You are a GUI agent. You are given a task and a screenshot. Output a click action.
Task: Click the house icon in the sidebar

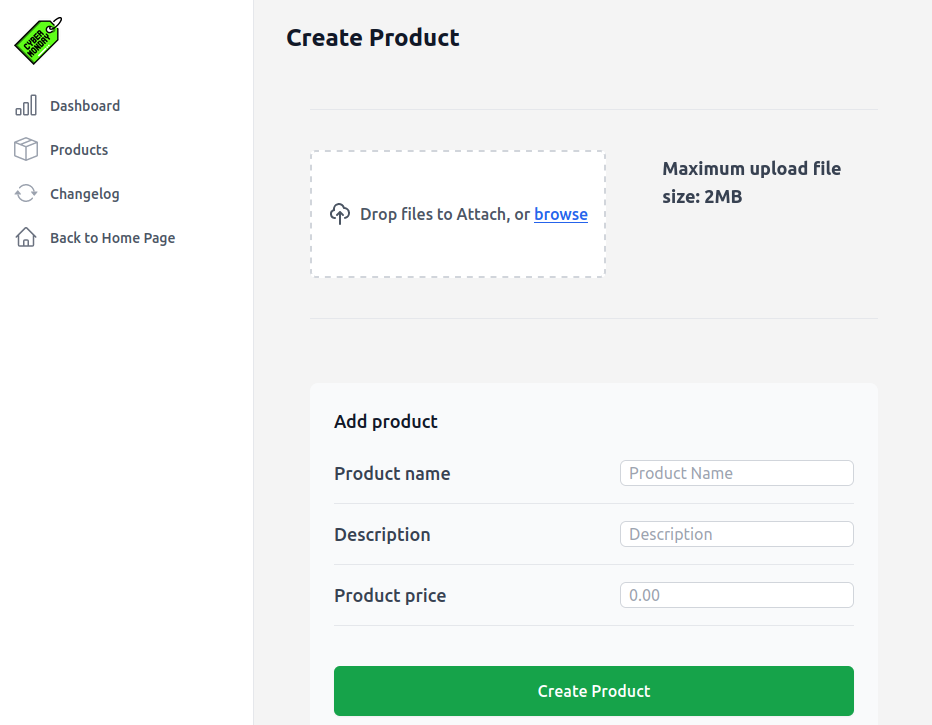[x=26, y=238]
